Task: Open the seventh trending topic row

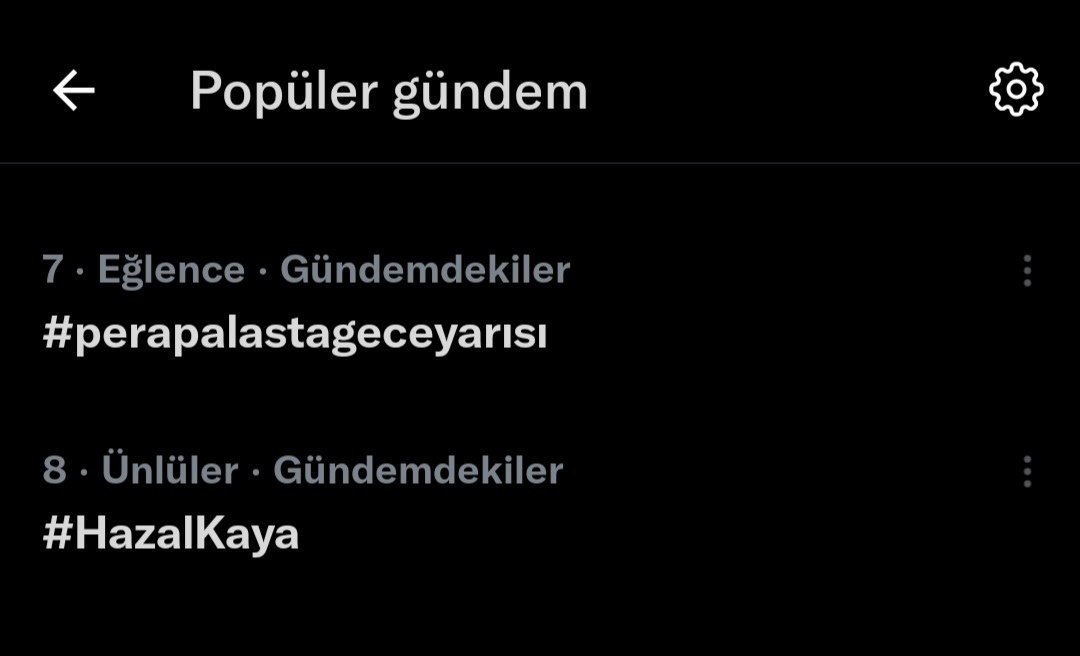Action: coord(540,303)
